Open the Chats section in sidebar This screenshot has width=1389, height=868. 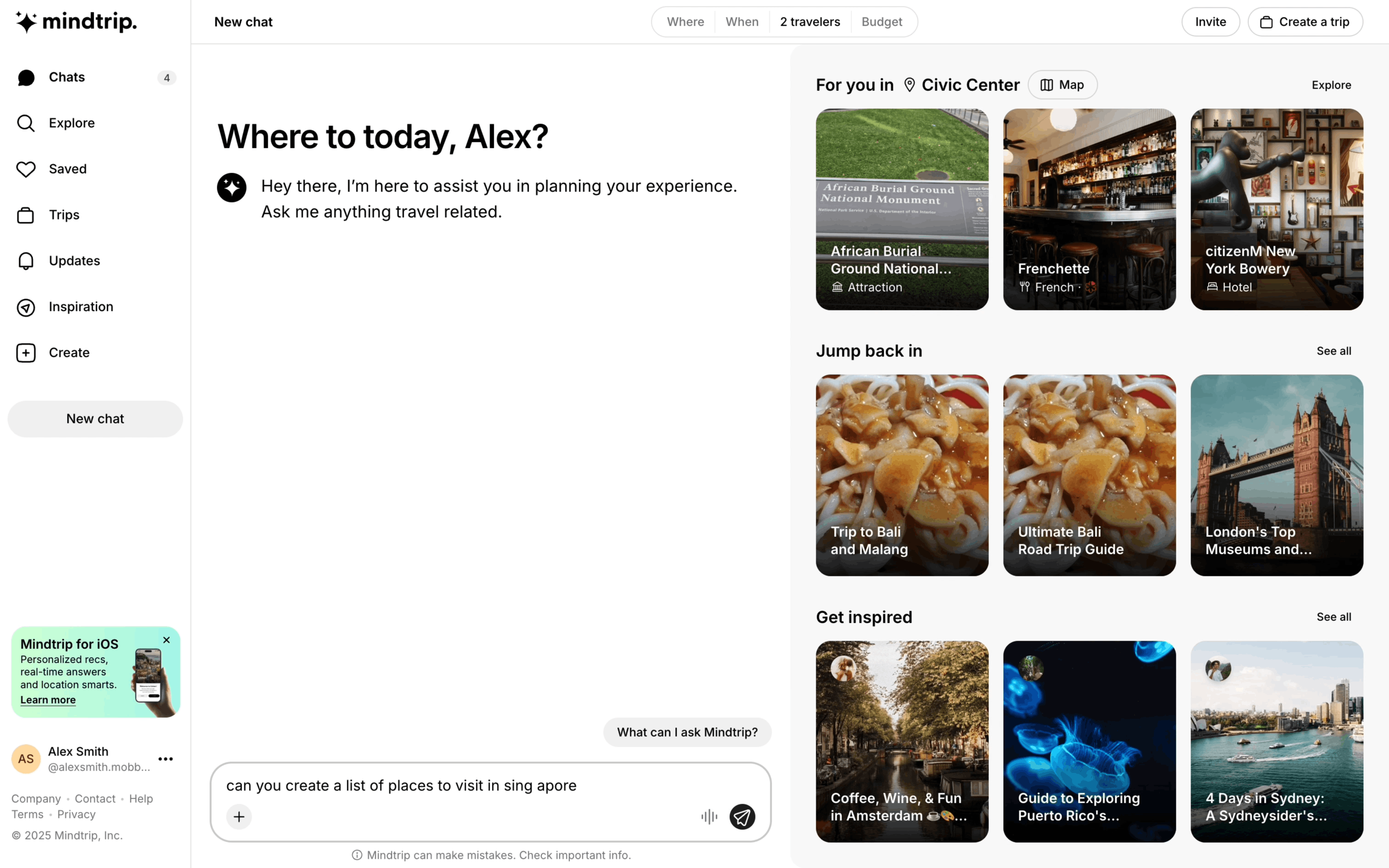coord(67,78)
